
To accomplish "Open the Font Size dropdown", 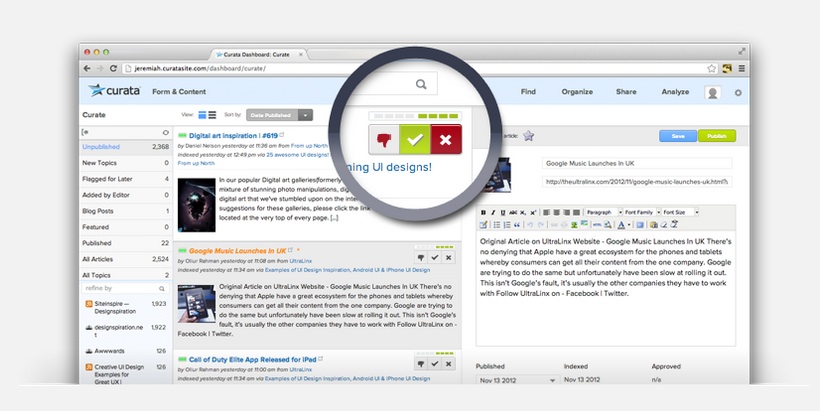I will coord(680,212).
